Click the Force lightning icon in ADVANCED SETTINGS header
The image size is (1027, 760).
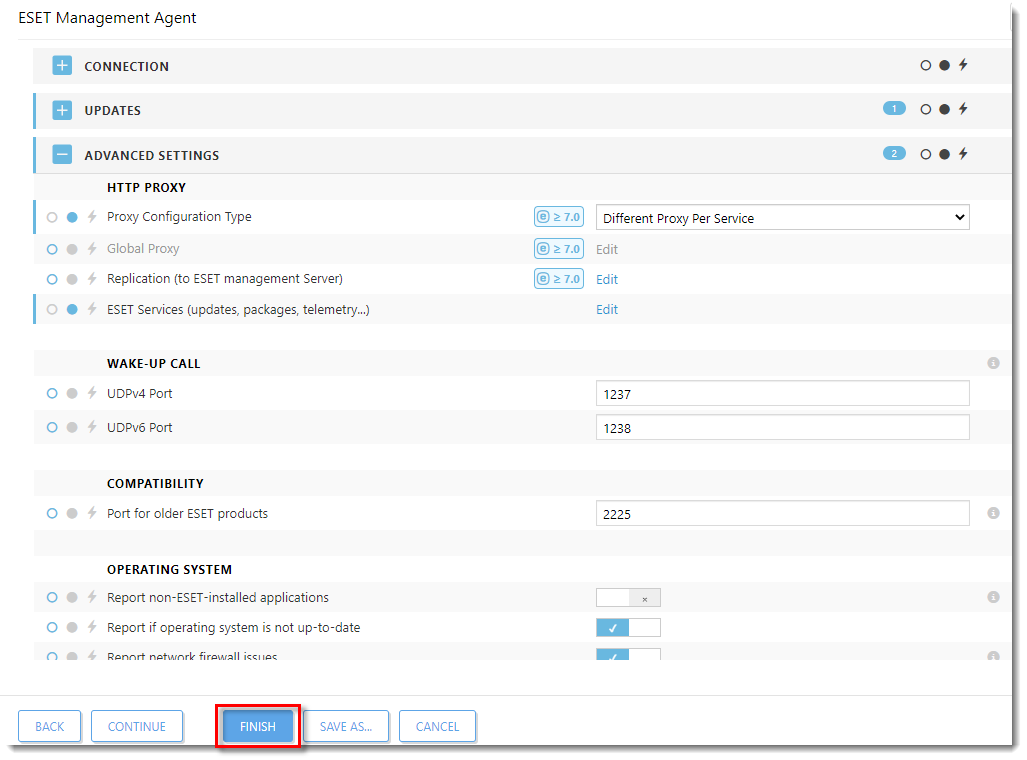click(x=963, y=154)
